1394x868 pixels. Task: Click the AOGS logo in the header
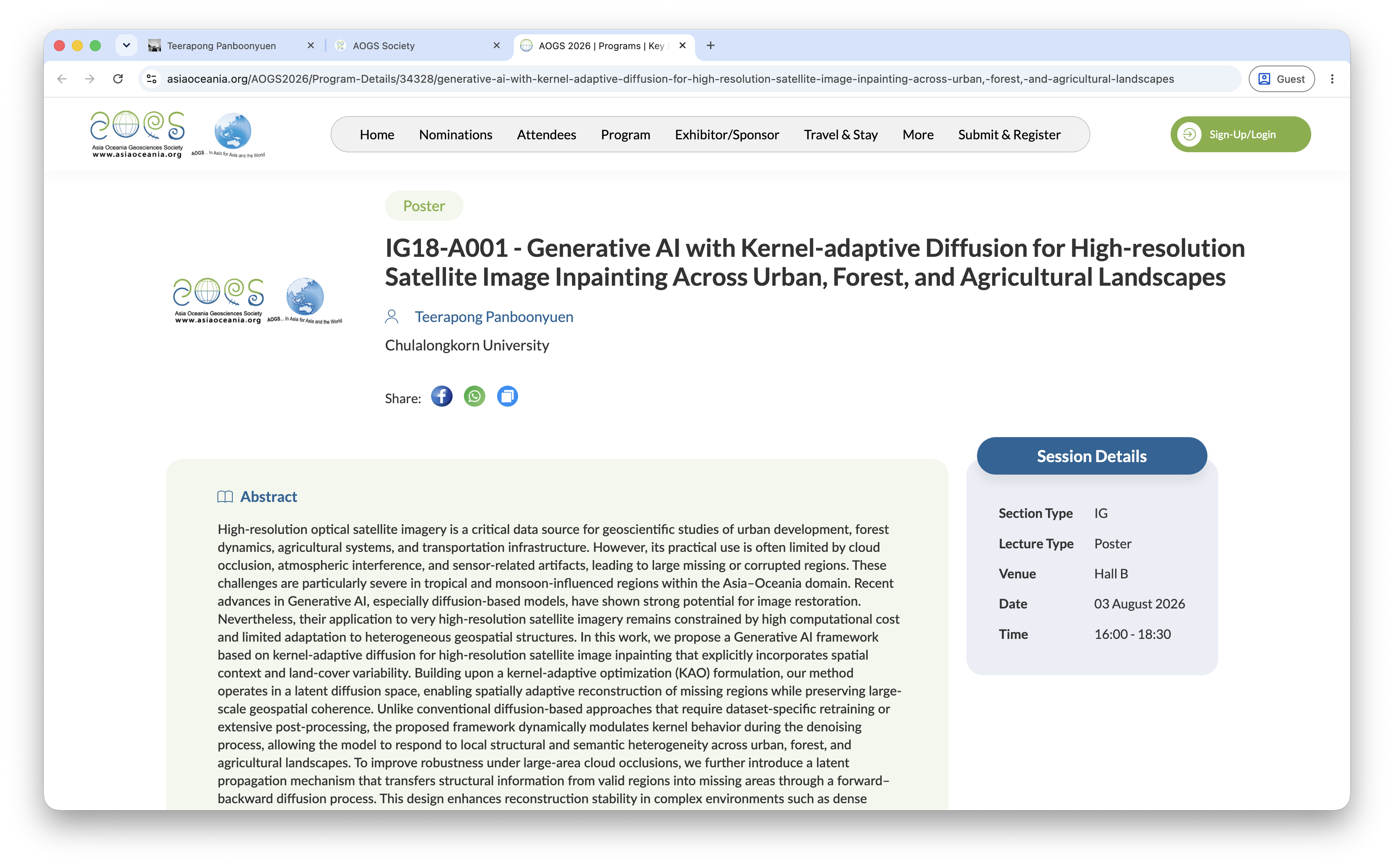tap(137, 134)
